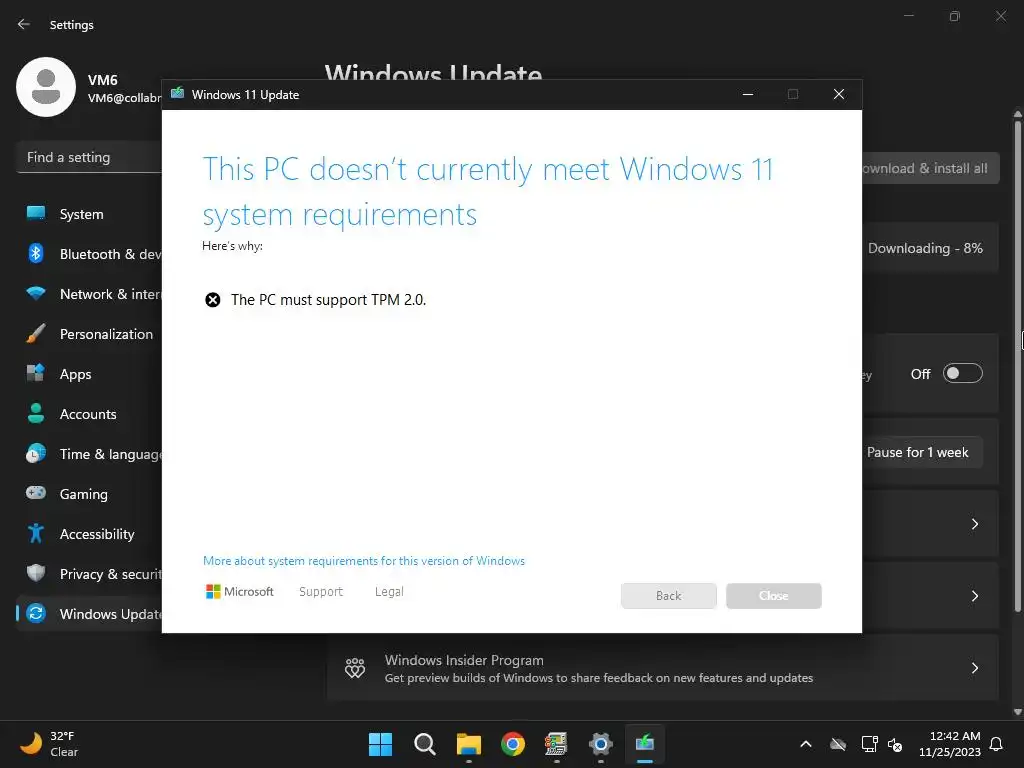Image resolution: width=1024 pixels, height=768 pixels.
Task: Open the Legal link in dialog footer
Action: tap(389, 592)
